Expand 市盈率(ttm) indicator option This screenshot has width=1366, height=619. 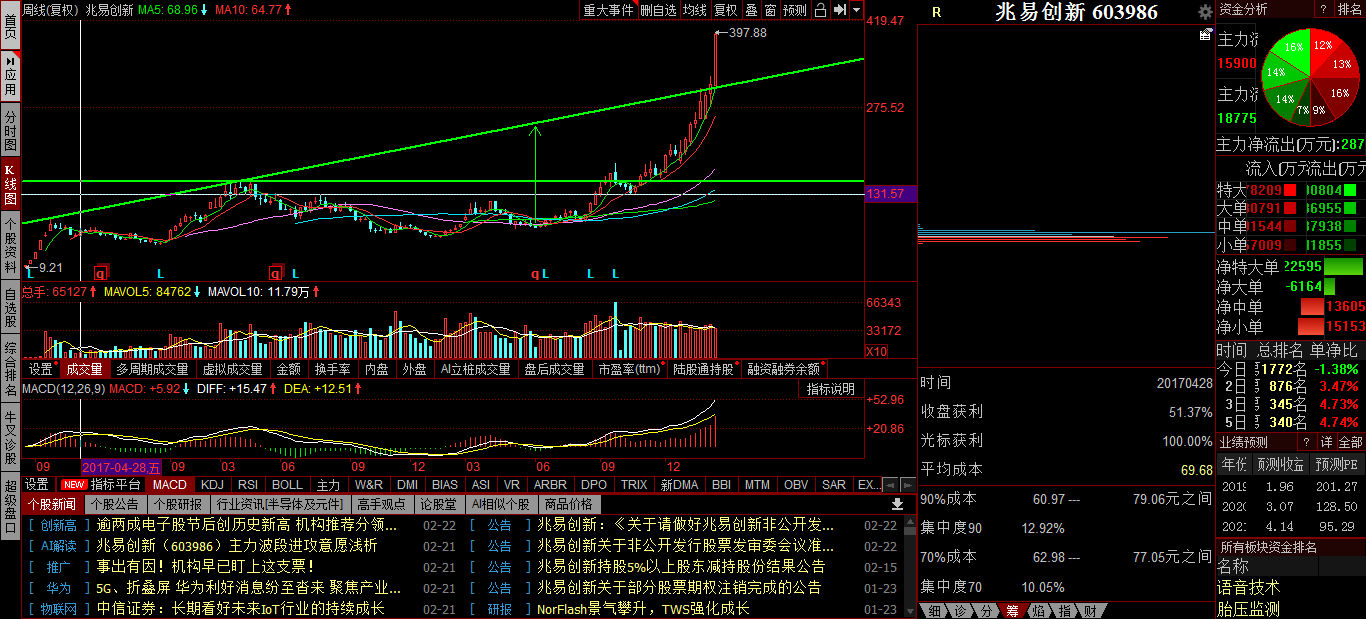tap(629, 369)
